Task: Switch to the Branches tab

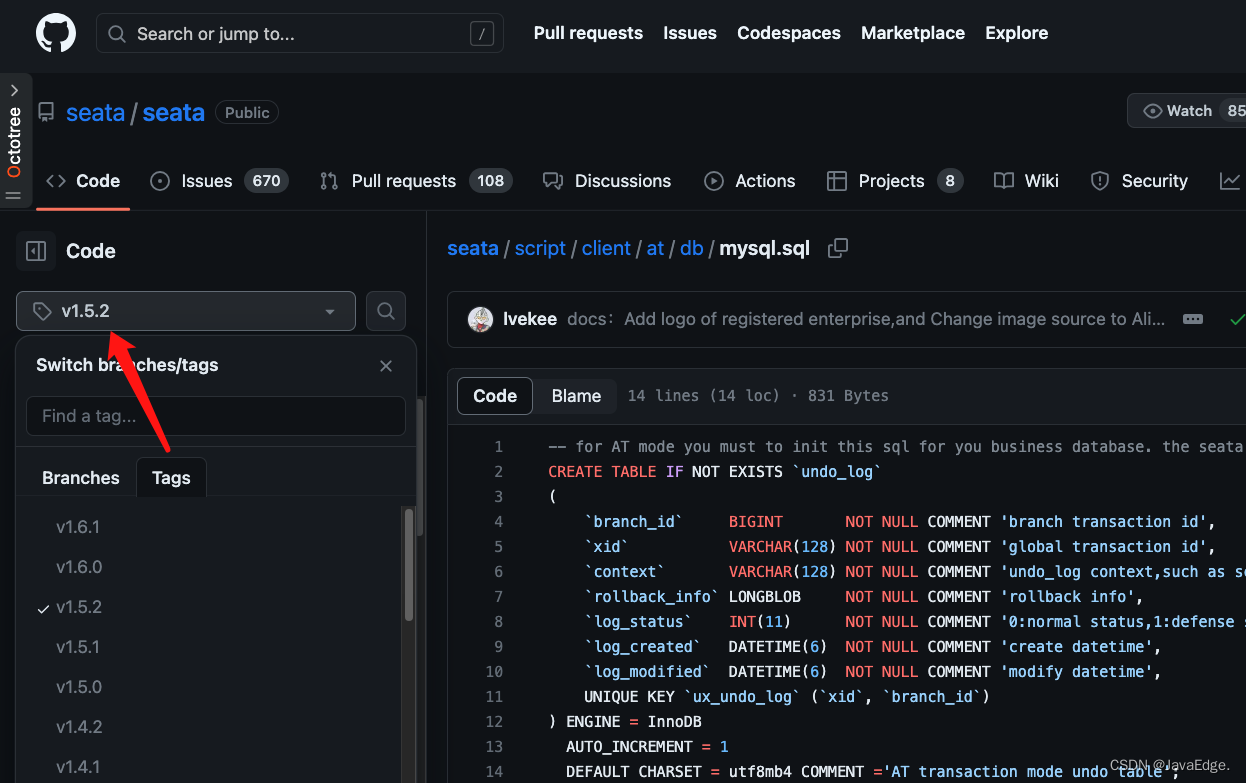Action: tap(80, 478)
